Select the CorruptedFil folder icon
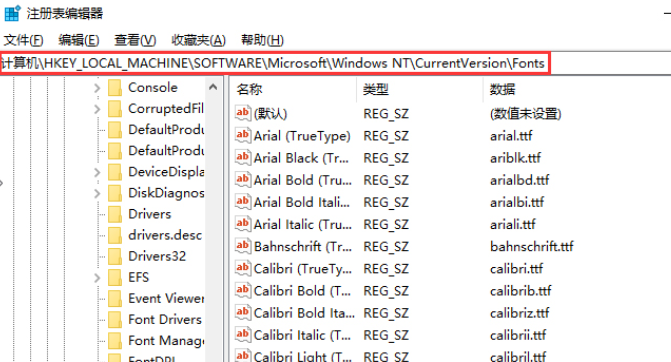The width and height of the screenshot is (671, 362). tap(115, 109)
